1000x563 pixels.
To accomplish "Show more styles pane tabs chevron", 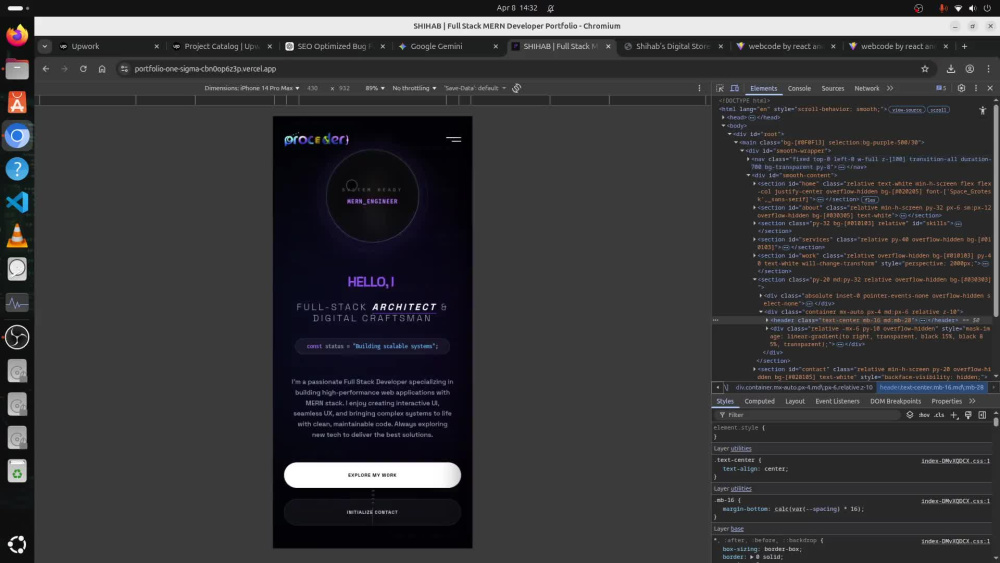I will click(x=973, y=401).
